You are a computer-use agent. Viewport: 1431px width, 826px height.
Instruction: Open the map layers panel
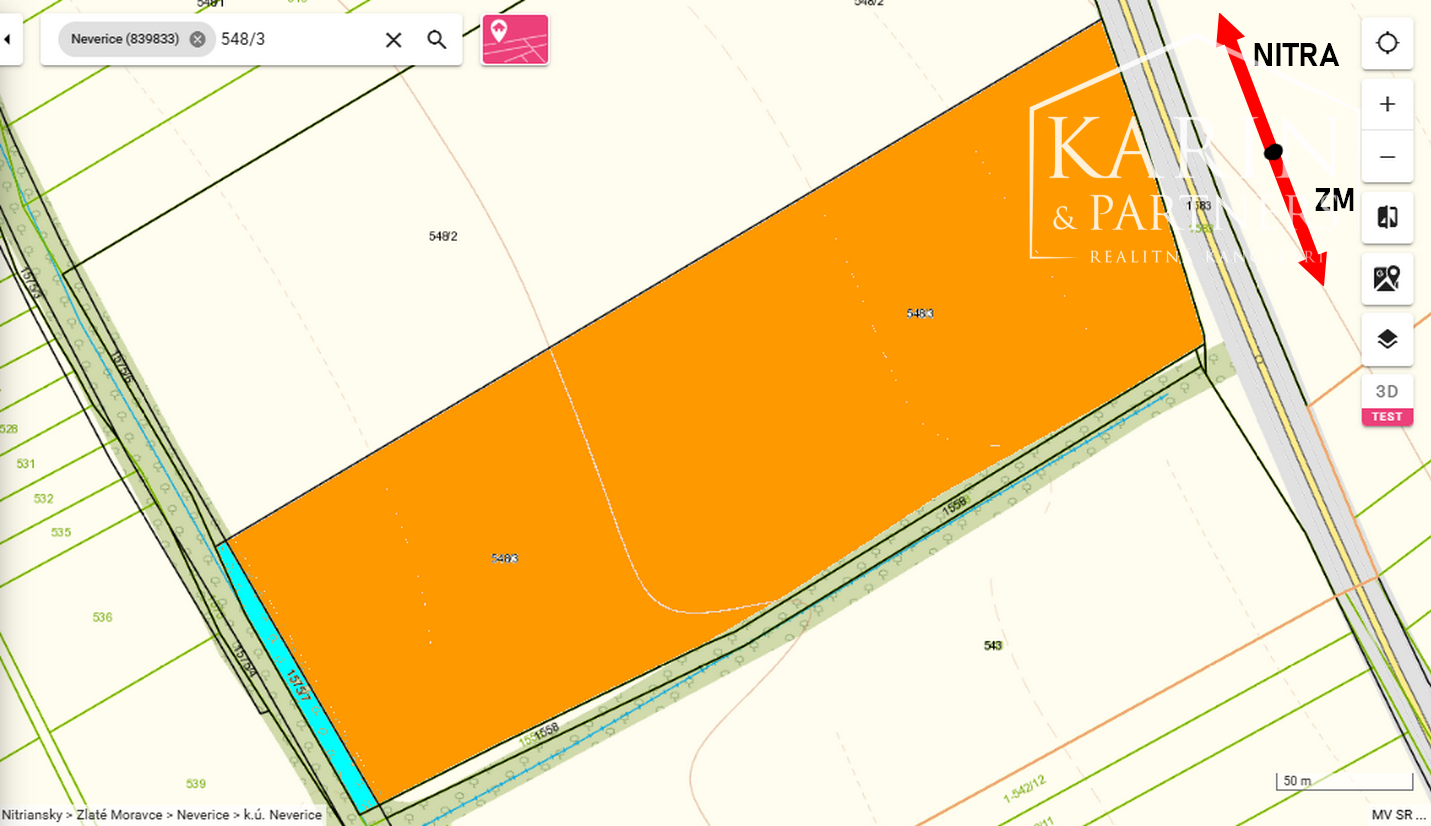click(x=1387, y=339)
